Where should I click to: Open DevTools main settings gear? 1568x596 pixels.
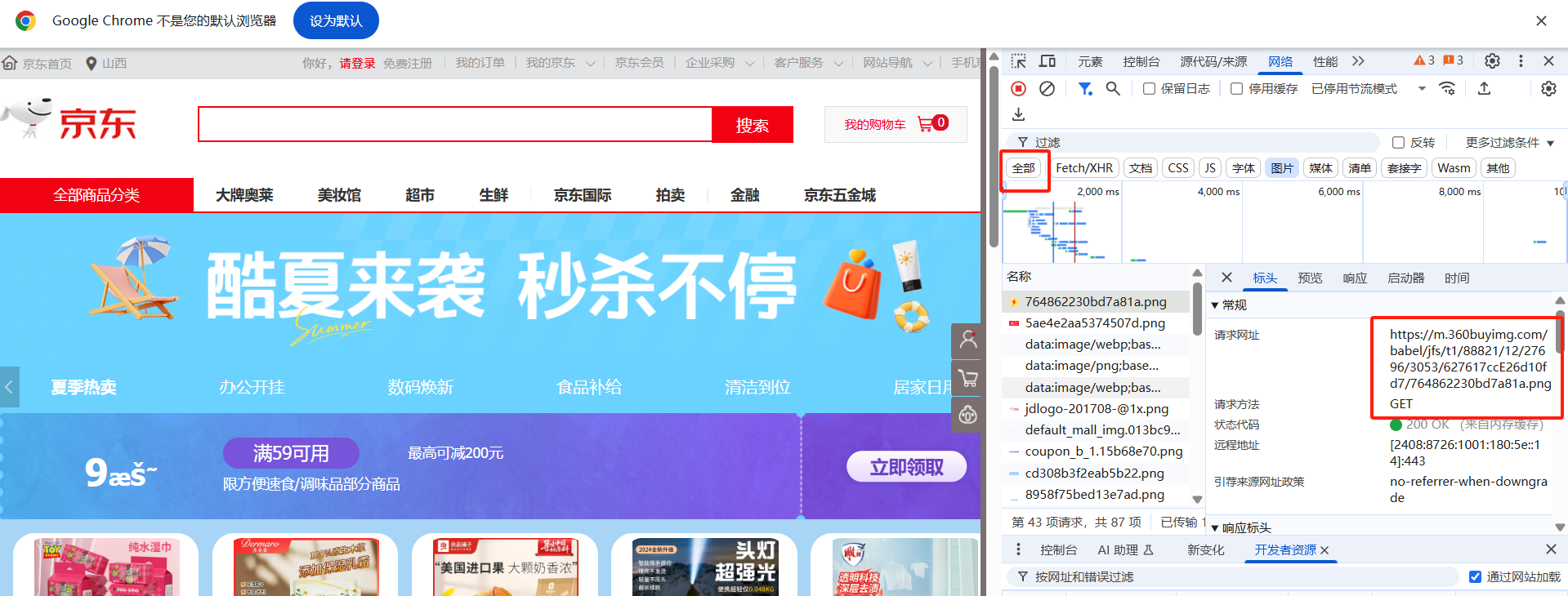[x=1492, y=61]
